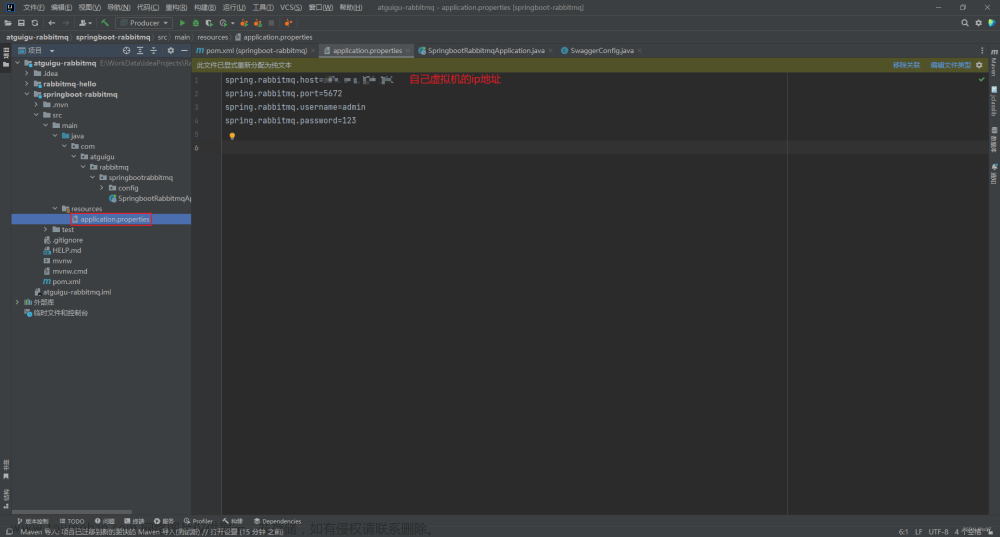Click the Build project hammer icon

[105, 23]
